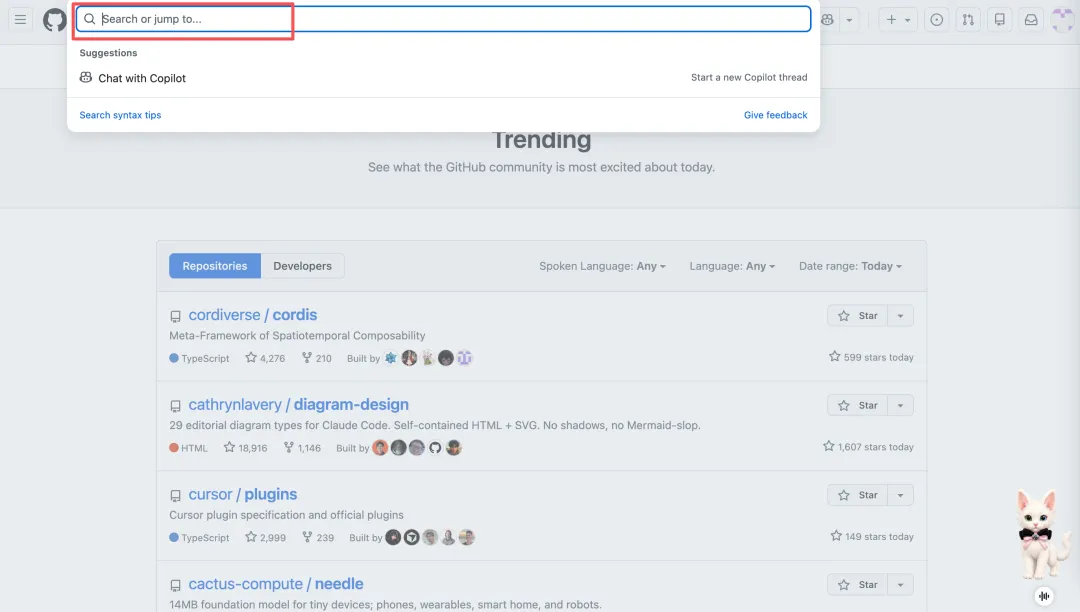Open cathrynlavery / diagram-design repository
Screen dimensions: 1080x612
pyautogui.click(x=298, y=404)
